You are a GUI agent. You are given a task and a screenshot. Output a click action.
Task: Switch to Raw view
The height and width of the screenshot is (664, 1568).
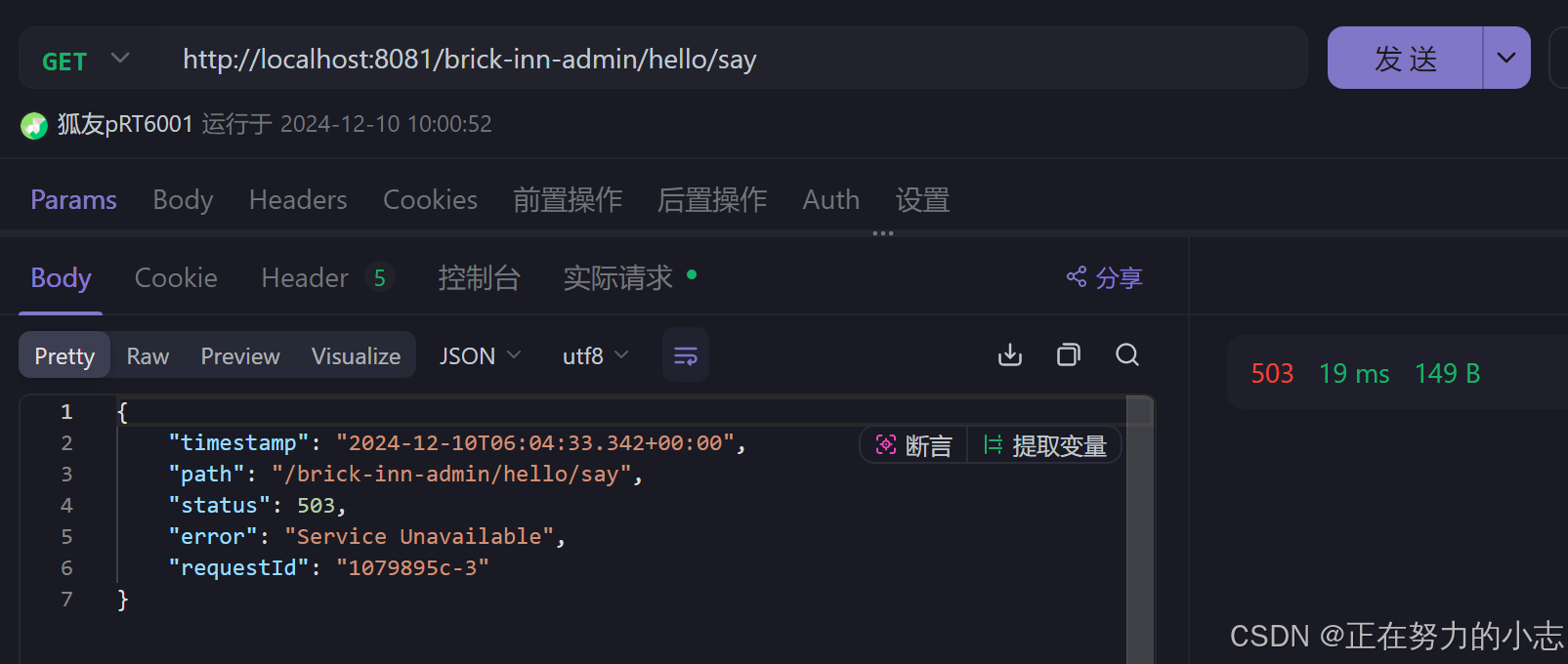(148, 355)
